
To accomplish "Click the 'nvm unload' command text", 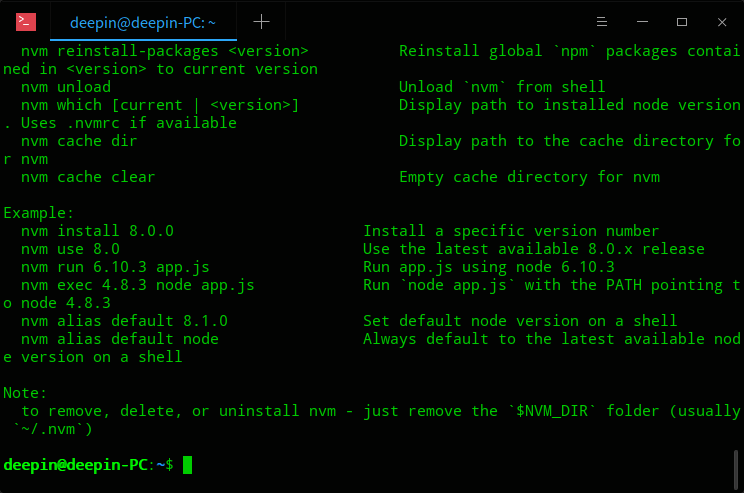I will point(66,87).
